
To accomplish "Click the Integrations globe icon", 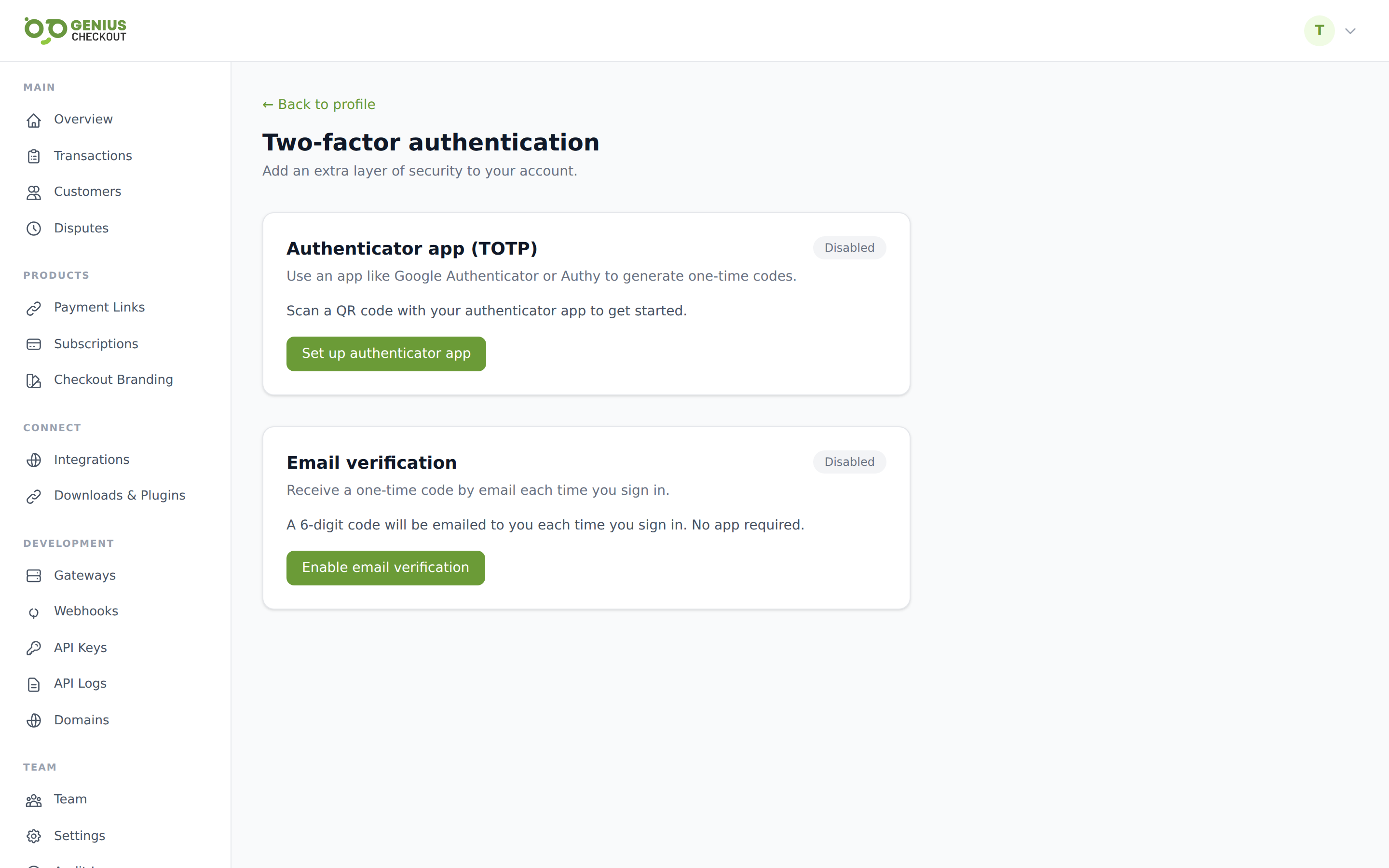I will coord(34,460).
